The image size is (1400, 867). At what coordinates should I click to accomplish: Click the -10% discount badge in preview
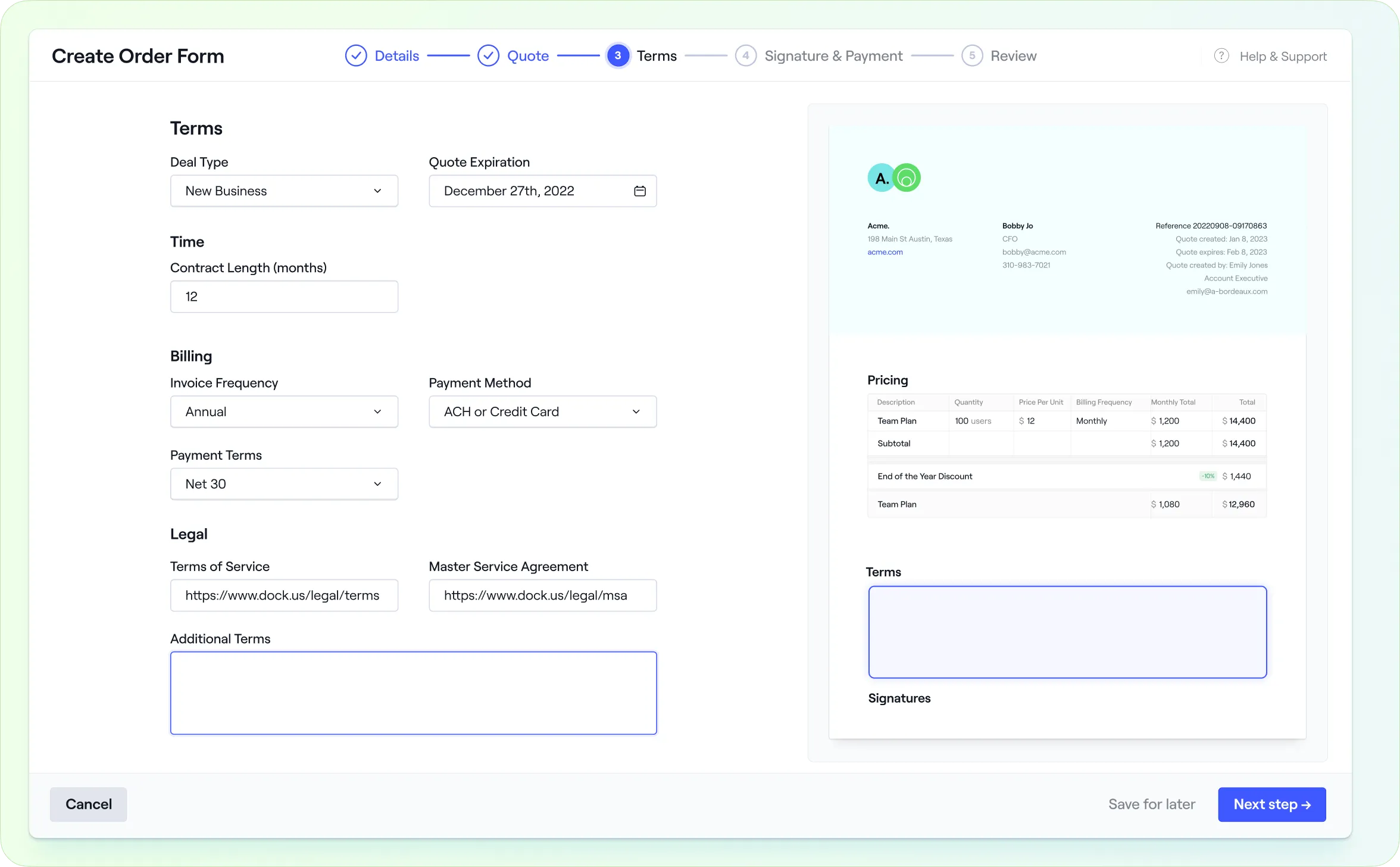1208,476
